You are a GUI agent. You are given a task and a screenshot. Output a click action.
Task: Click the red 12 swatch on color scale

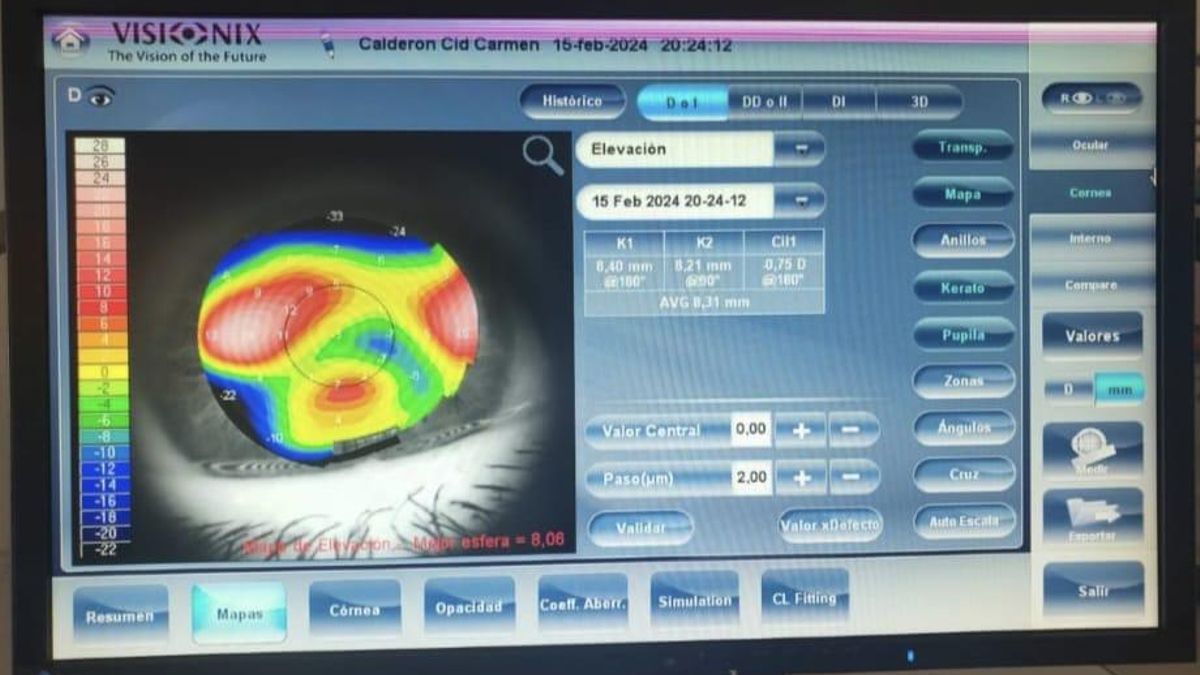(101, 275)
